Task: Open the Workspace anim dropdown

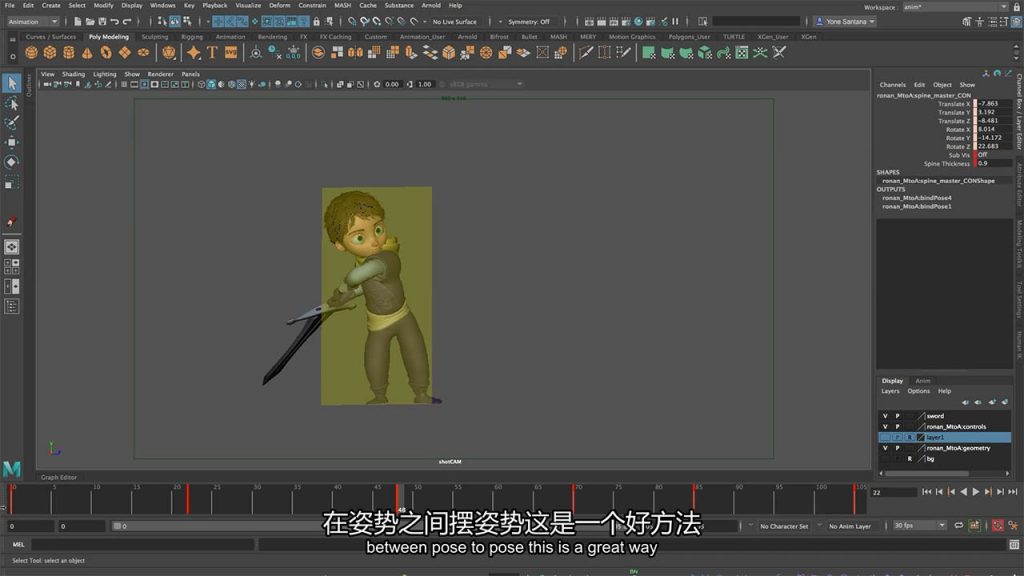Action: pyautogui.click(x=955, y=7)
